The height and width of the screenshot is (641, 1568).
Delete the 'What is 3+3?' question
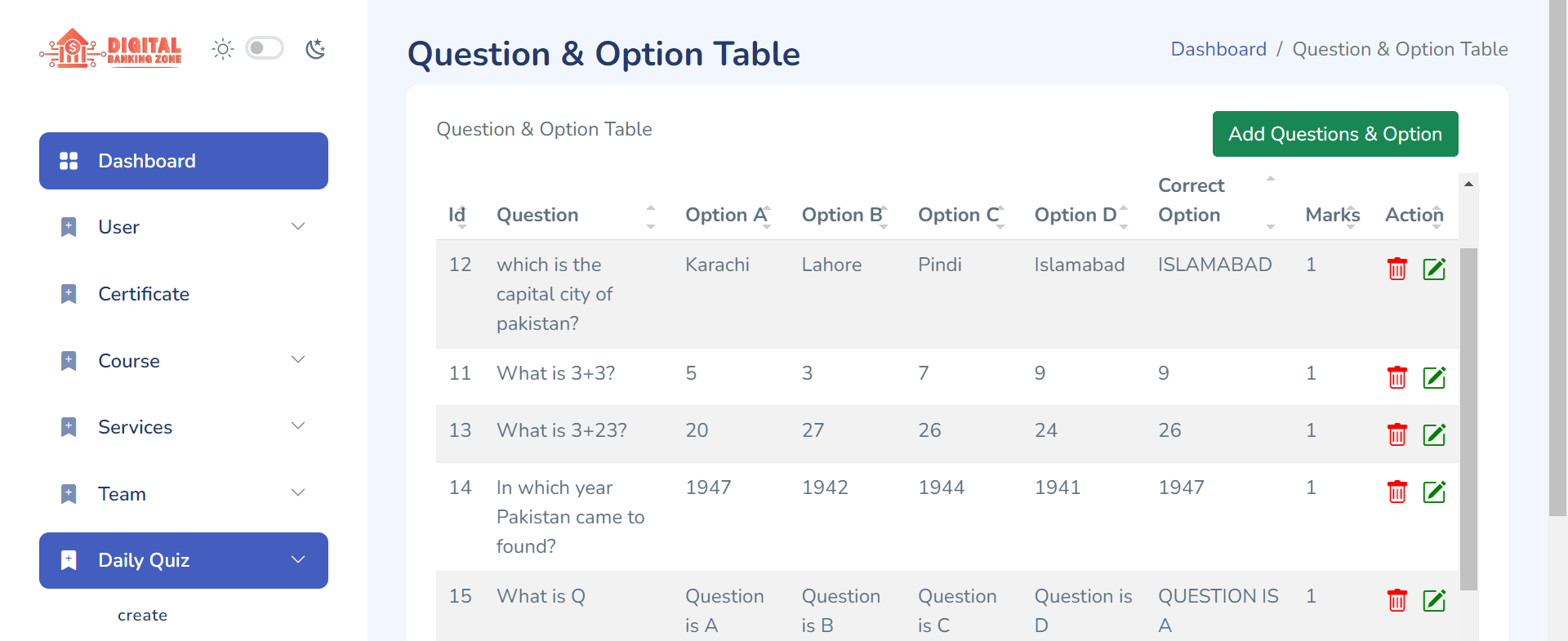[x=1396, y=377]
